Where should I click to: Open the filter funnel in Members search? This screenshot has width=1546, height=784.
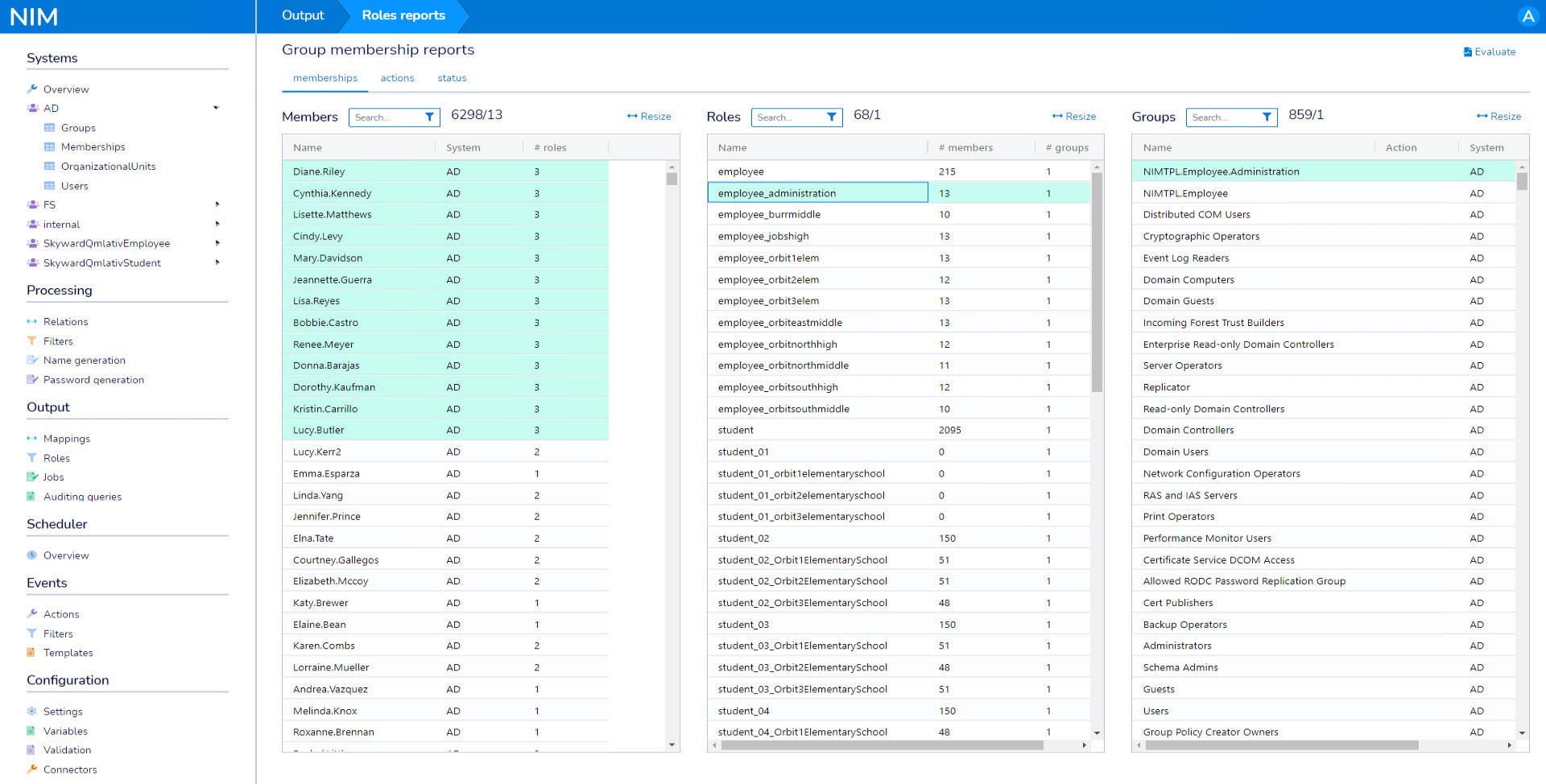click(x=430, y=117)
